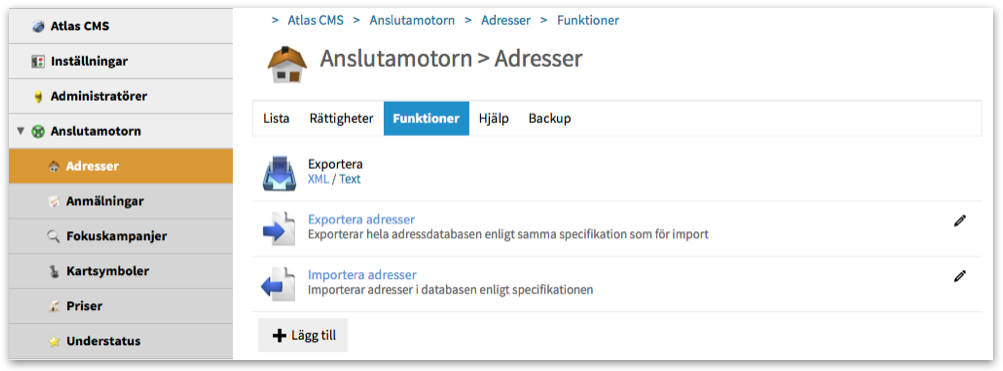Edit Exportera adresser with pencil icon
Screen dimensions: 1003x371
[x=960, y=221]
